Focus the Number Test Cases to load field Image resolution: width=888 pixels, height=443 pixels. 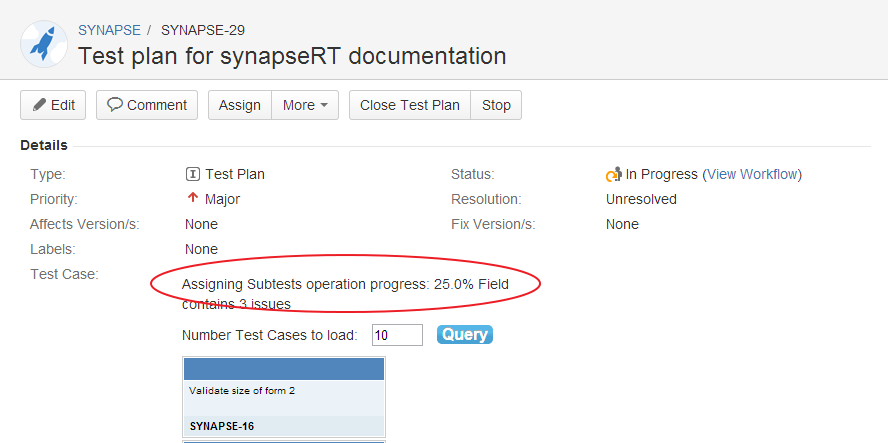click(x=397, y=335)
